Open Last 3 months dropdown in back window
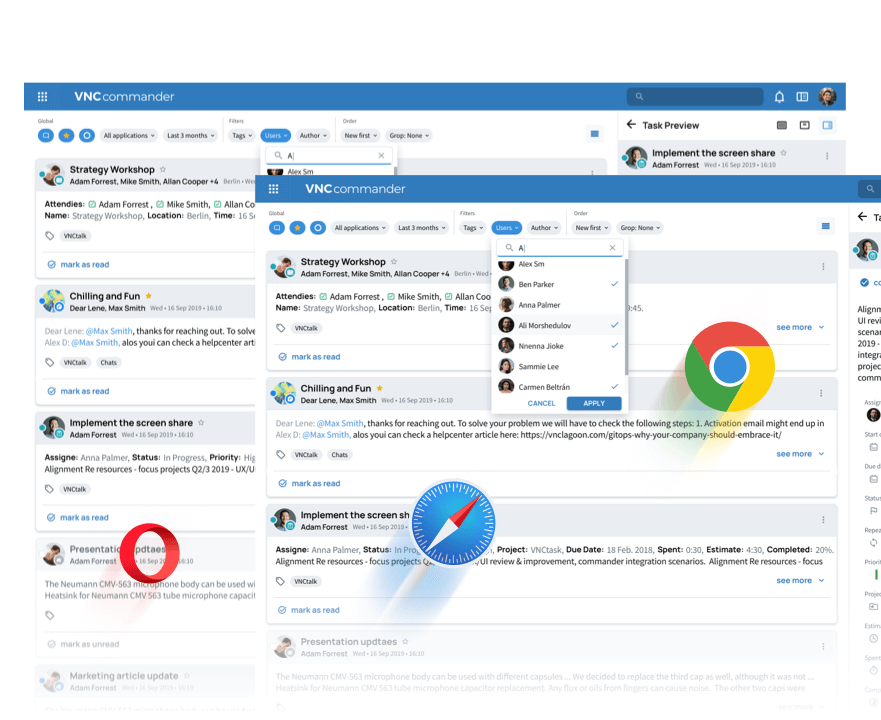881x720 pixels. pos(190,135)
